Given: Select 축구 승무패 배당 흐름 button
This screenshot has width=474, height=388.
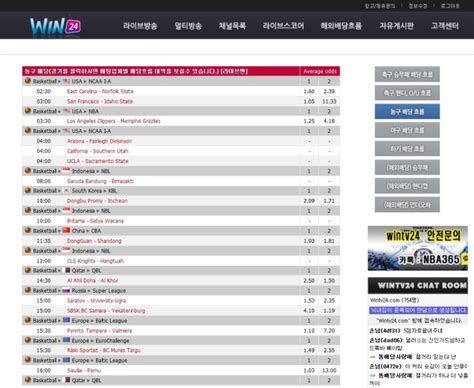Looking at the screenshot, I should 407,74.
